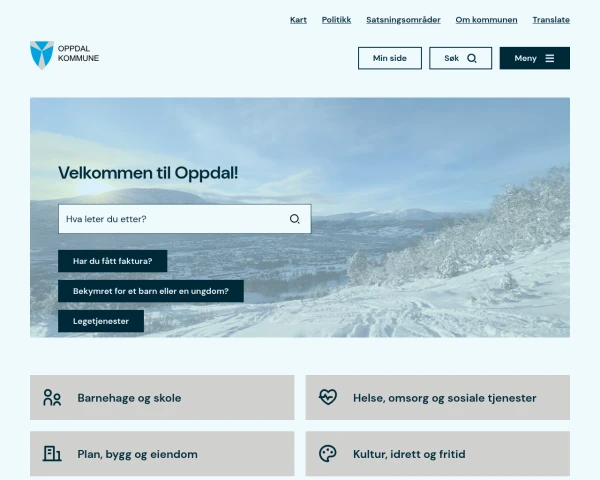Open the Kart link
The height and width of the screenshot is (480, 600).
(x=298, y=20)
